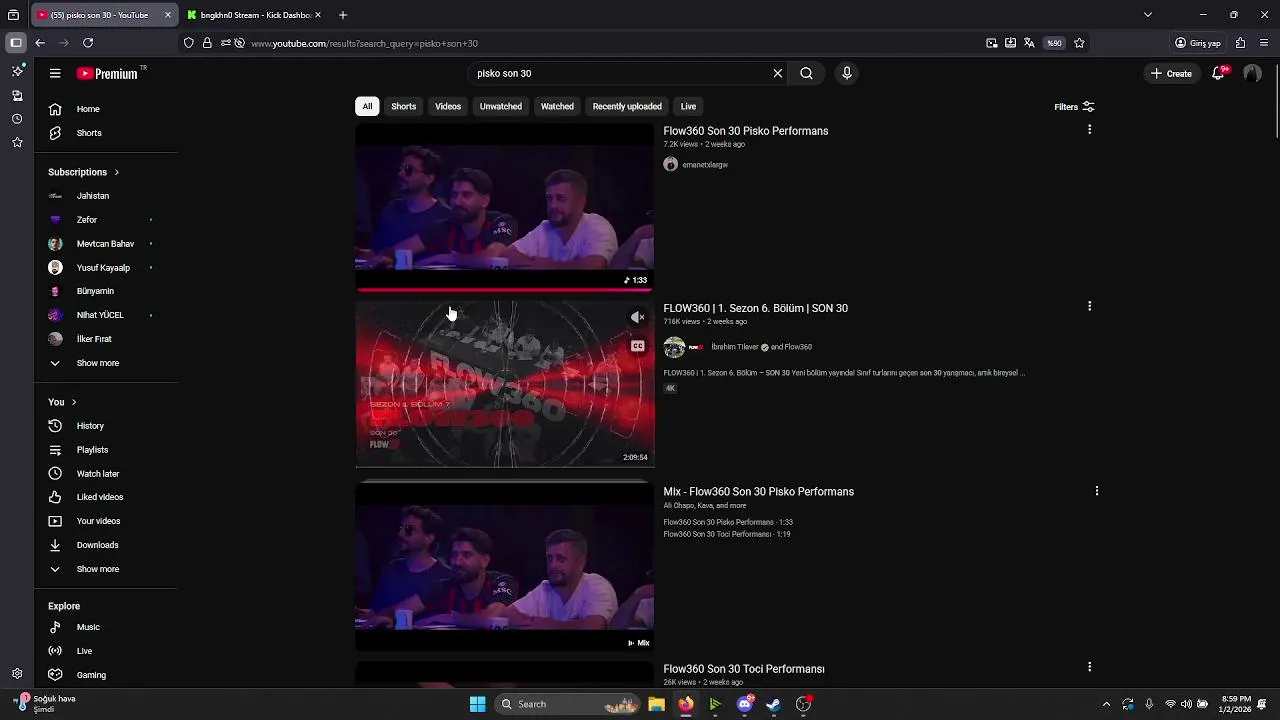Screen dimensions: 1280x720
Task: Open the notifications bell
Action: tap(1218, 73)
